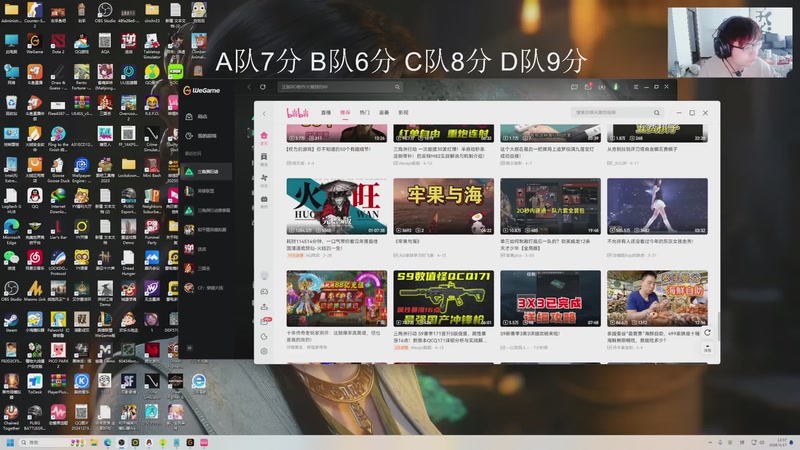Open QQ penguin desktop shortcut
Viewport: 800px width, 450px height.
pos(35,198)
